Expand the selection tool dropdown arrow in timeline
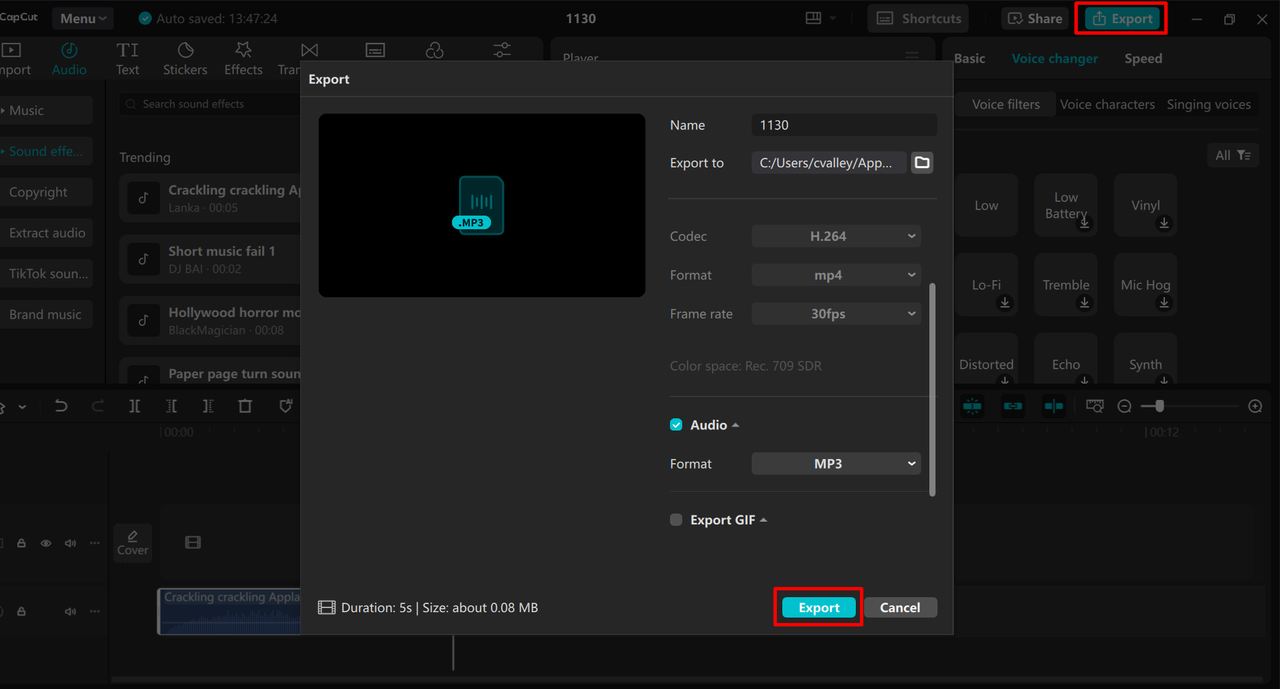The width and height of the screenshot is (1280, 689). (x=22, y=407)
